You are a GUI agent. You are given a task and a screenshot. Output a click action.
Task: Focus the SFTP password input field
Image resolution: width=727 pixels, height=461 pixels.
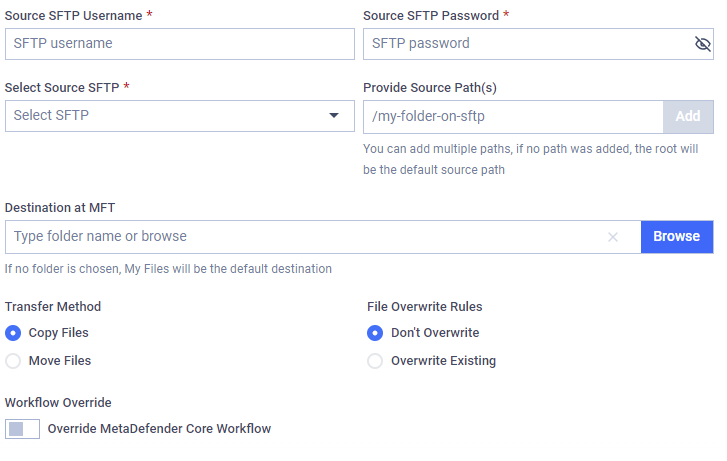[x=529, y=44]
